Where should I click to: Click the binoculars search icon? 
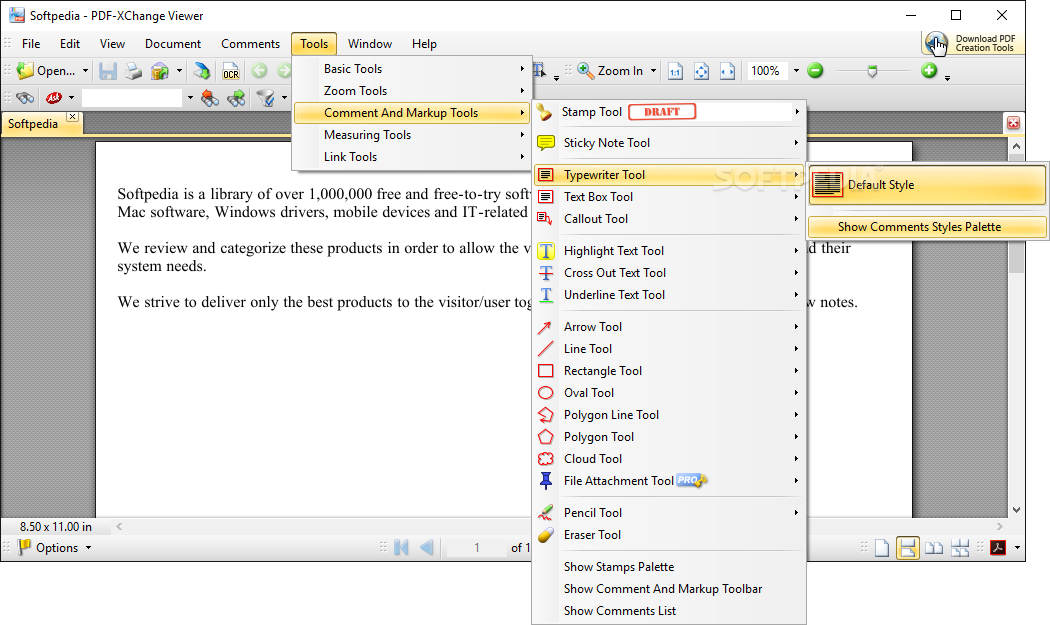[x=25, y=98]
